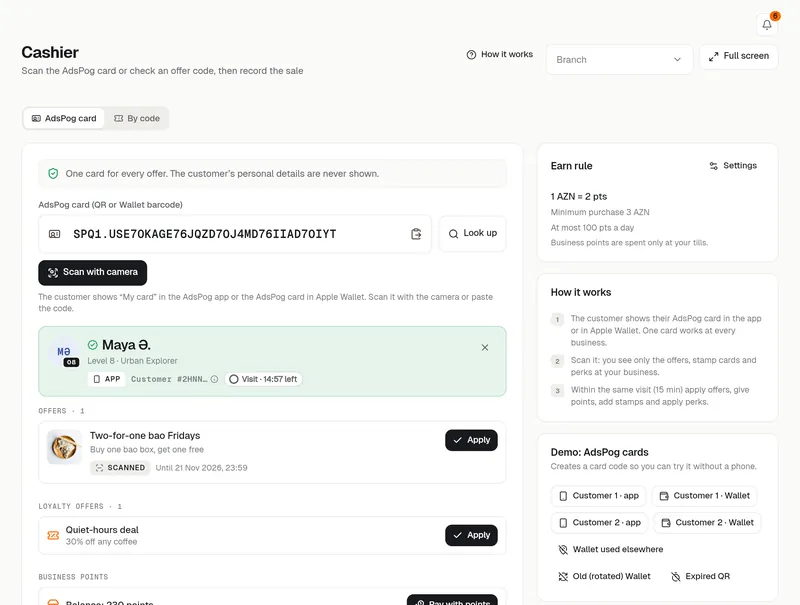
Task: Try the Wallet used elsewhere demo
Action: tap(611, 549)
